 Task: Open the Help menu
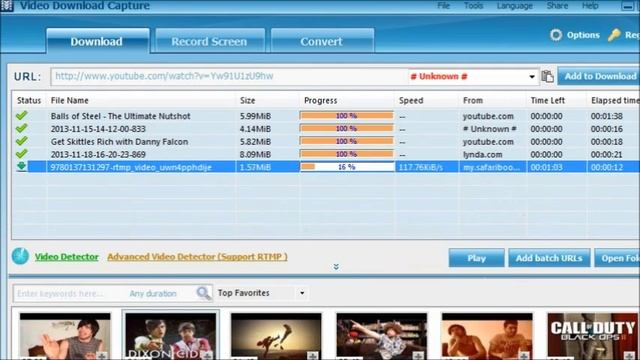[590, 6]
